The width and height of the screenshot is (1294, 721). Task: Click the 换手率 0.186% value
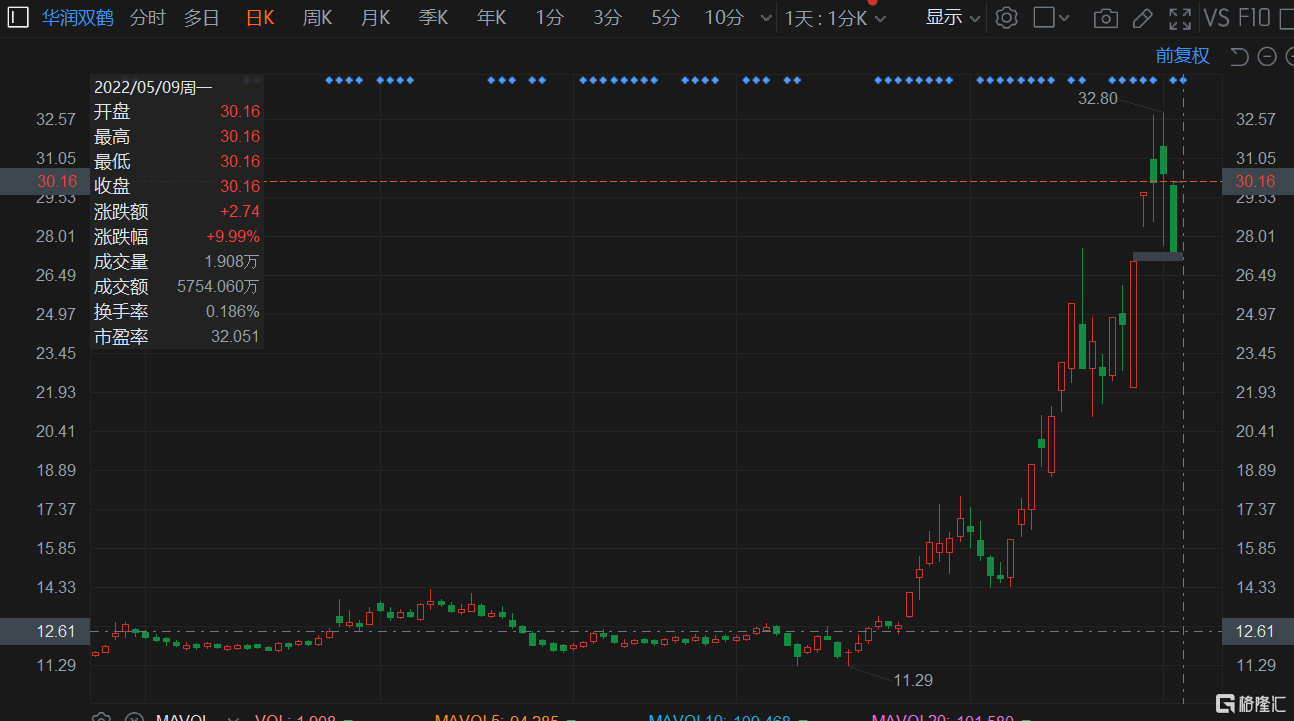(233, 312)
